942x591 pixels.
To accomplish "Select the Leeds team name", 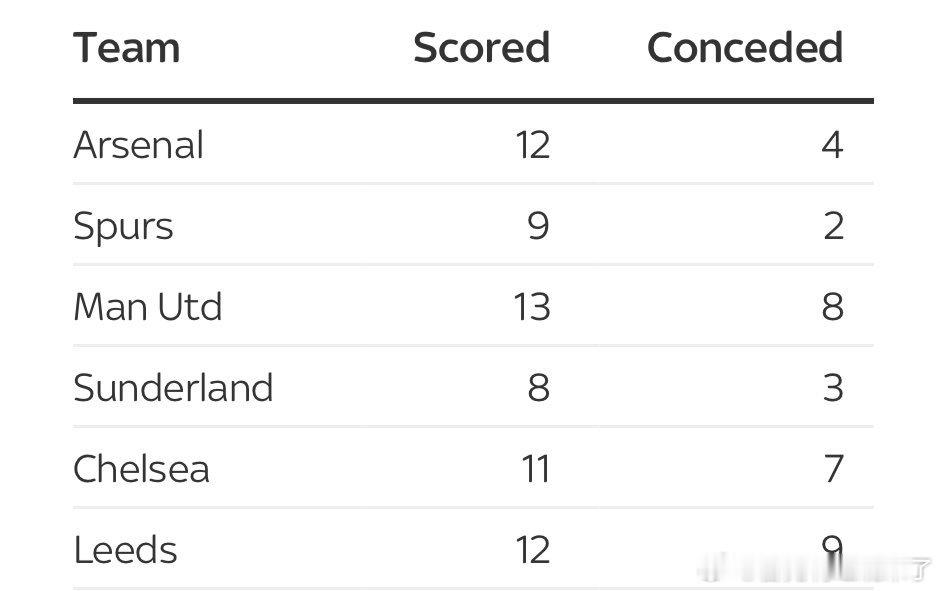I will (x=126, y=550).
